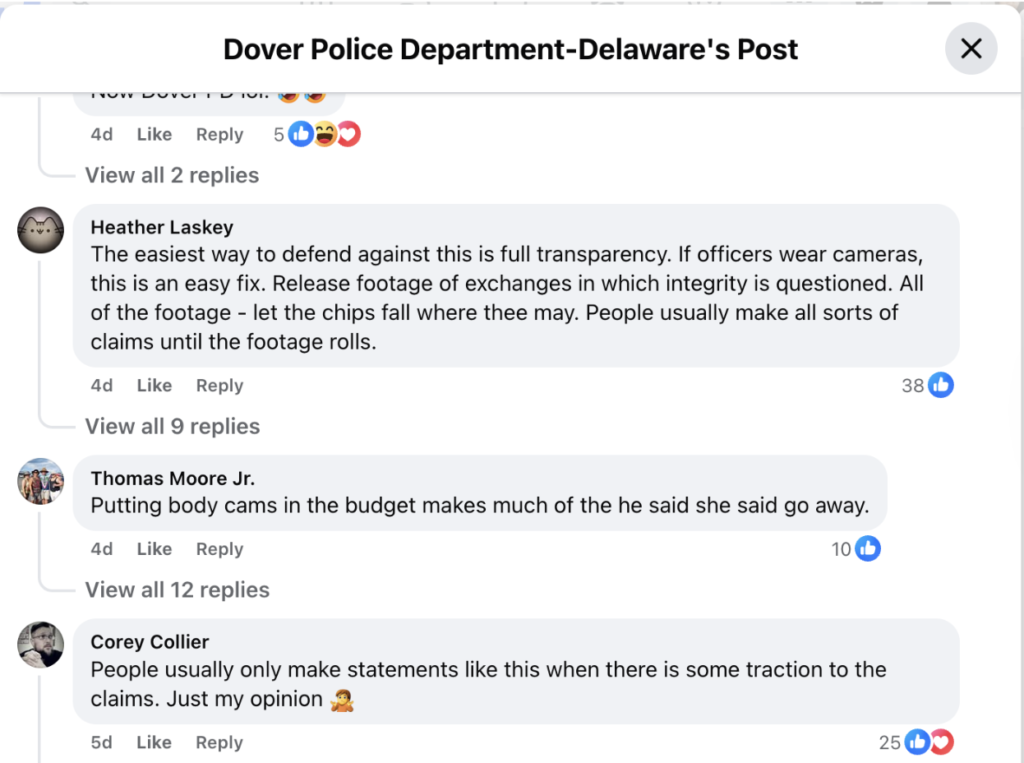Like Heather Laskey's comment
The width and height of the screenshot is (1024, 763).
click(x=154, y=385)
